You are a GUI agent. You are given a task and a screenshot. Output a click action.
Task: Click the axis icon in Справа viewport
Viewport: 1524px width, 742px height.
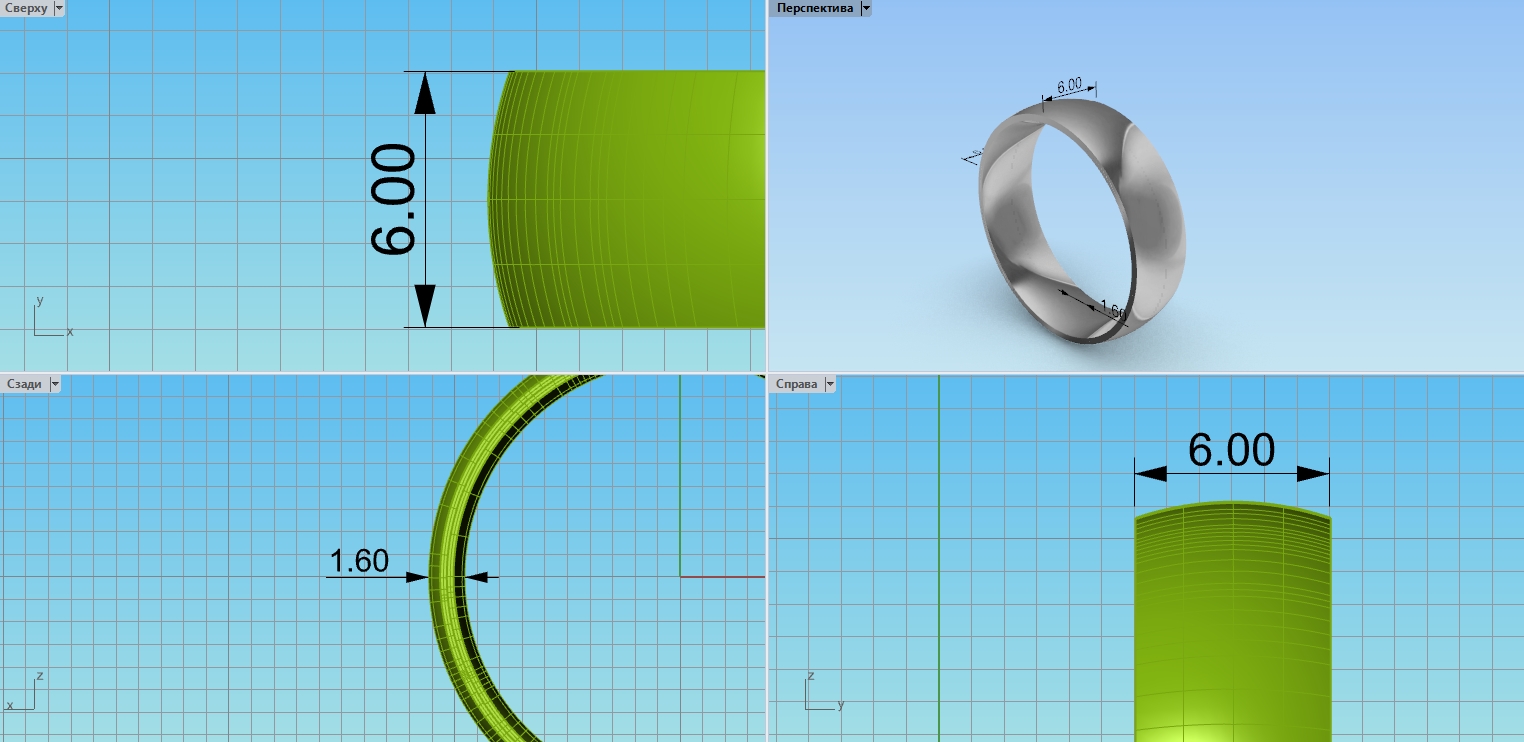click(x=820, y=694)
